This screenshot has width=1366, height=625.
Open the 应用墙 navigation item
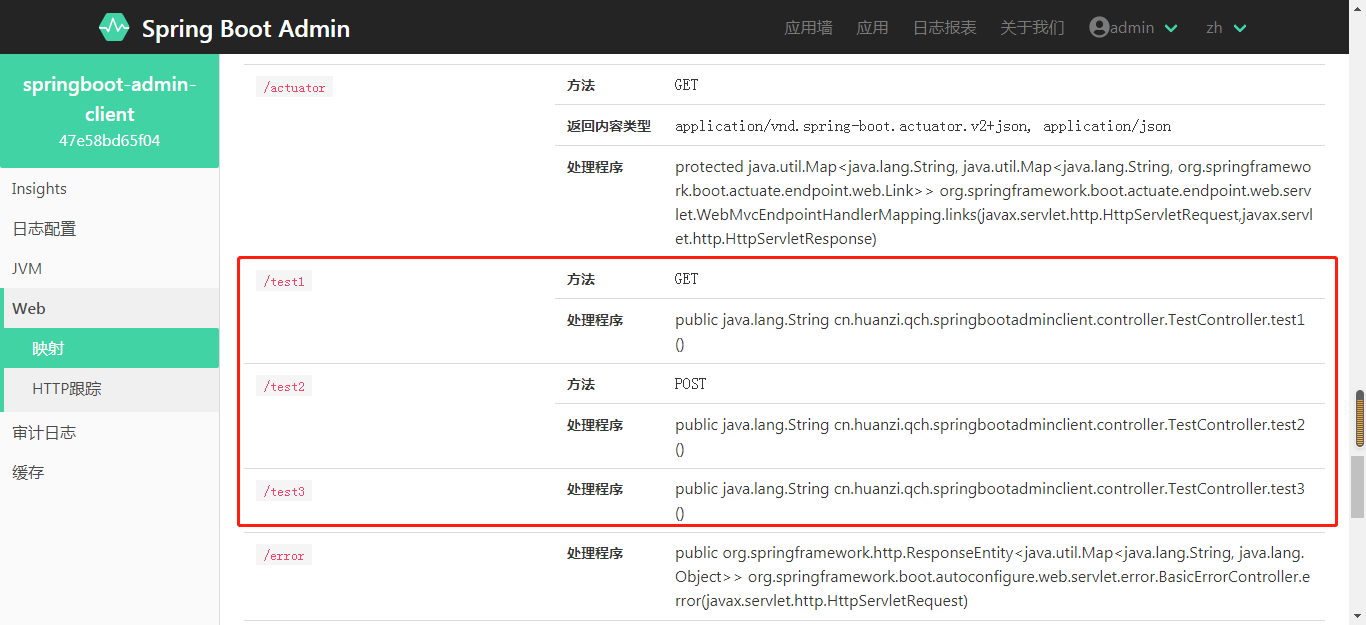click(808, 28)
